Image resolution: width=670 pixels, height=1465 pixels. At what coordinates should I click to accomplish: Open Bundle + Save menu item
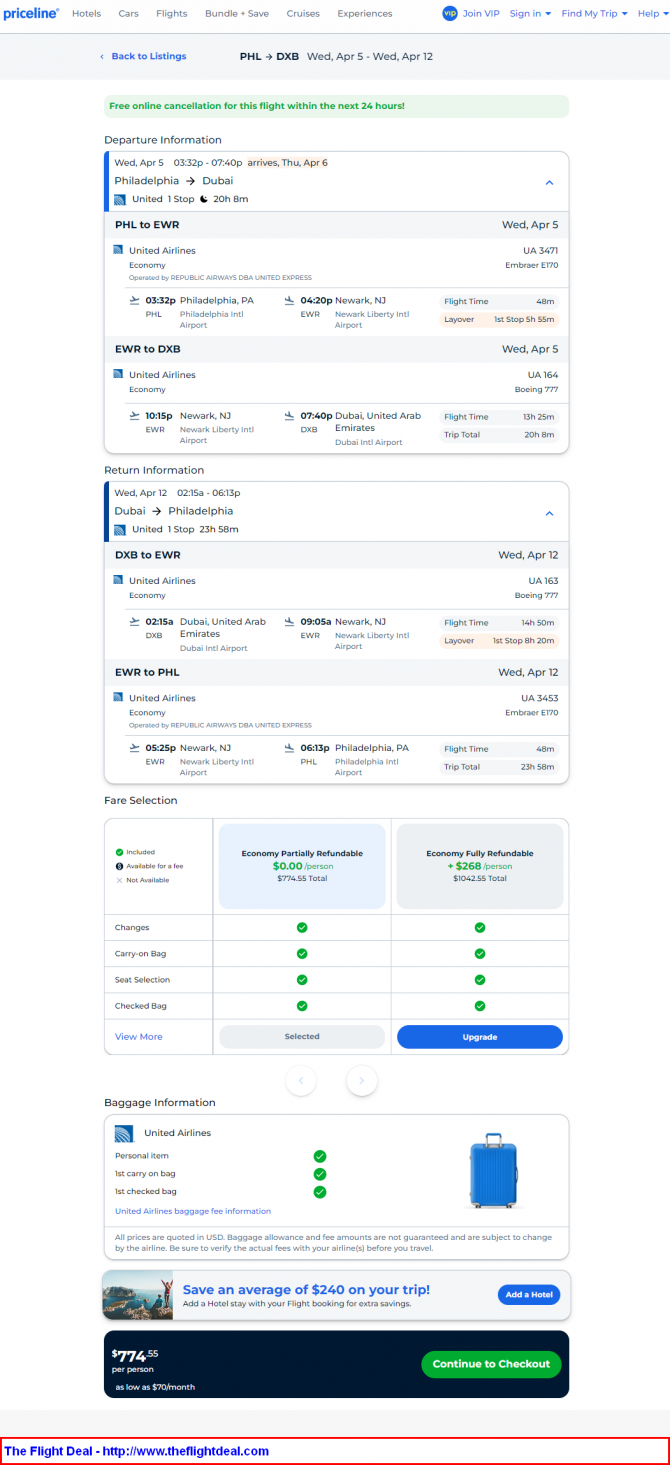point(237,14)
